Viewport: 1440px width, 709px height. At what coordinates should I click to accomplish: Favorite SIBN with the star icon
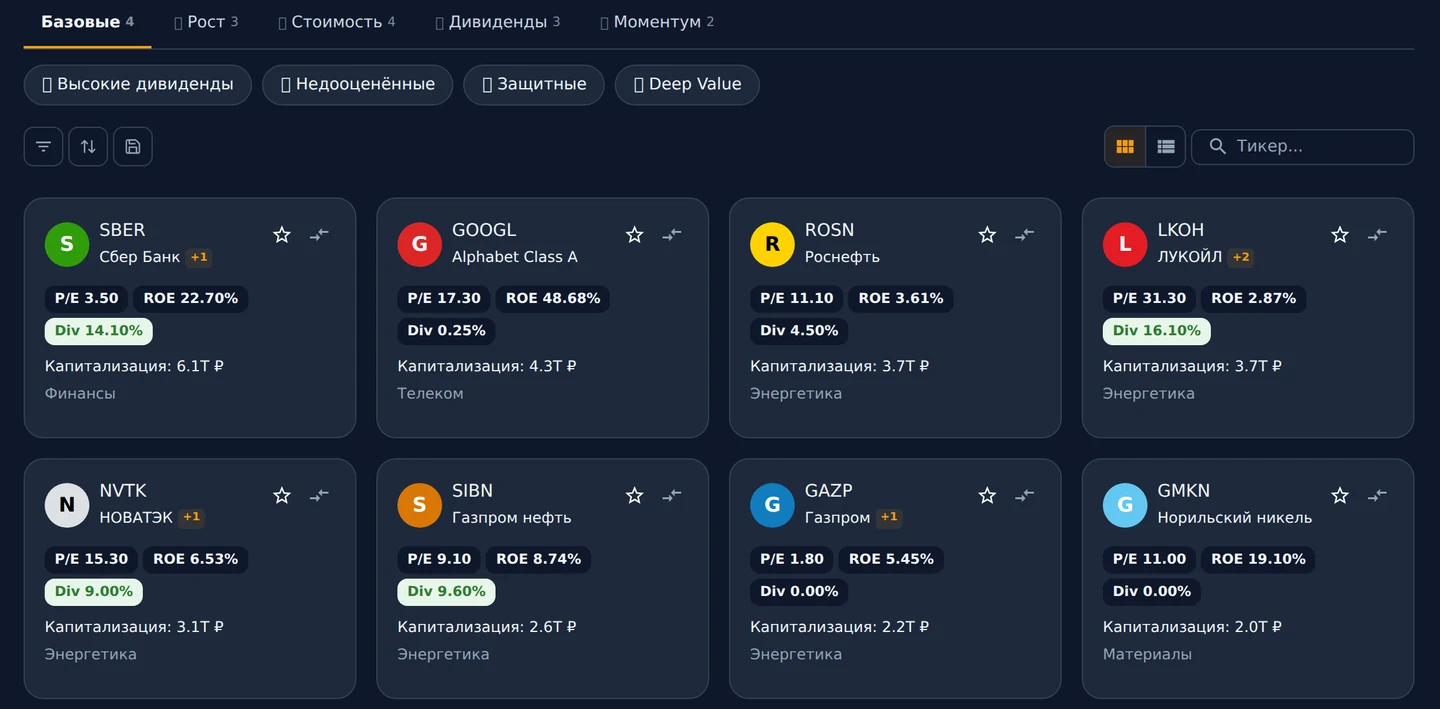click(634, 496)
